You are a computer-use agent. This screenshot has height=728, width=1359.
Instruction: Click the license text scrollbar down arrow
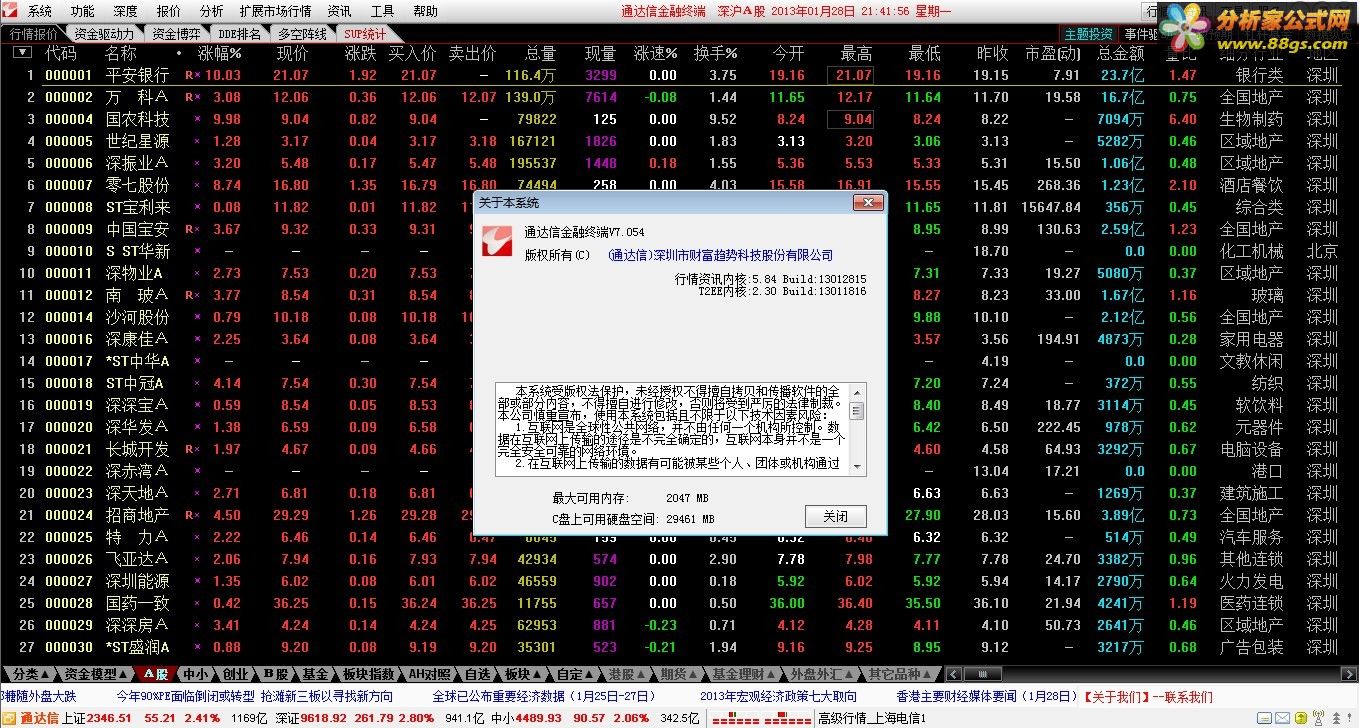[858, 465]
